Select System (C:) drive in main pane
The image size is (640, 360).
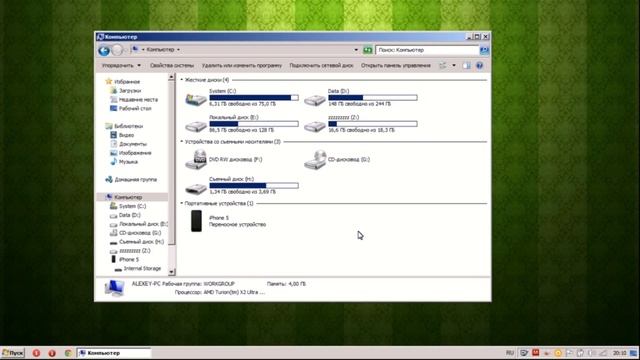tap(242, 98)
